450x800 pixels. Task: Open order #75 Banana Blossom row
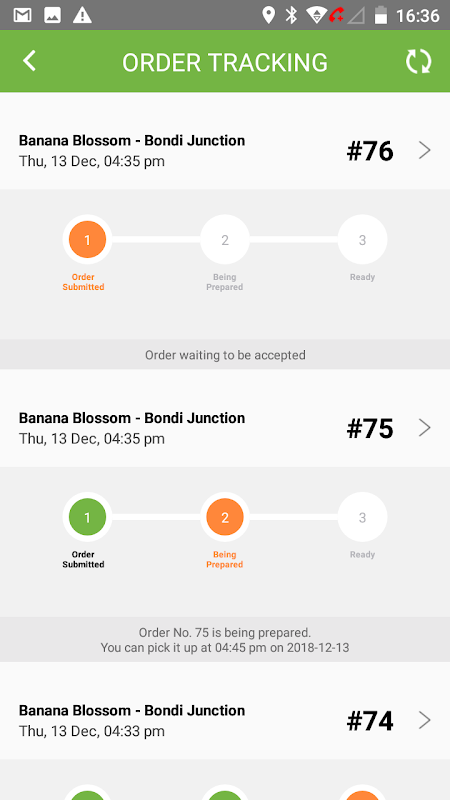[225, 428]
